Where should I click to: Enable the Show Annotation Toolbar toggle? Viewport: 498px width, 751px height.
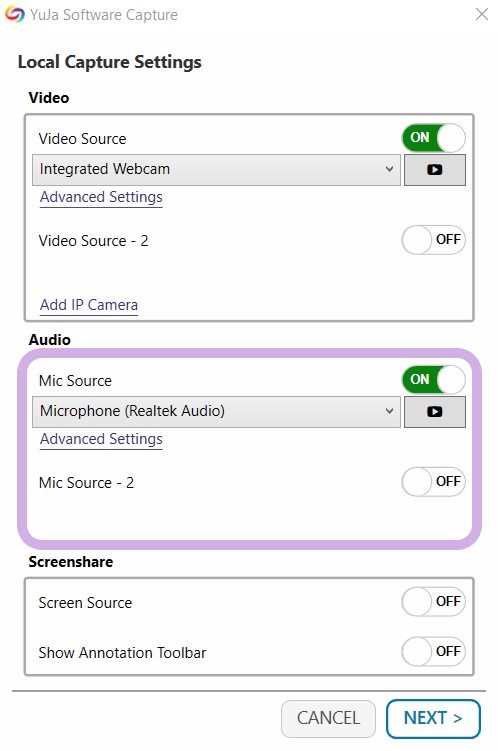433,651
